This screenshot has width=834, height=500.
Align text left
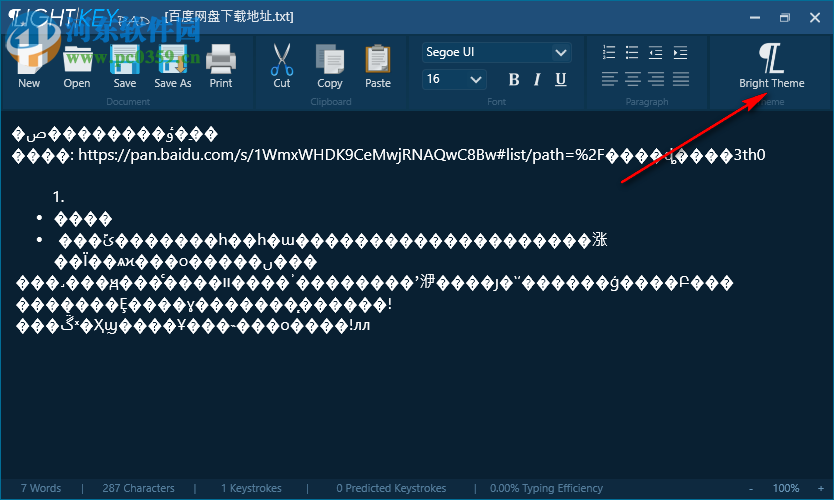610,79
